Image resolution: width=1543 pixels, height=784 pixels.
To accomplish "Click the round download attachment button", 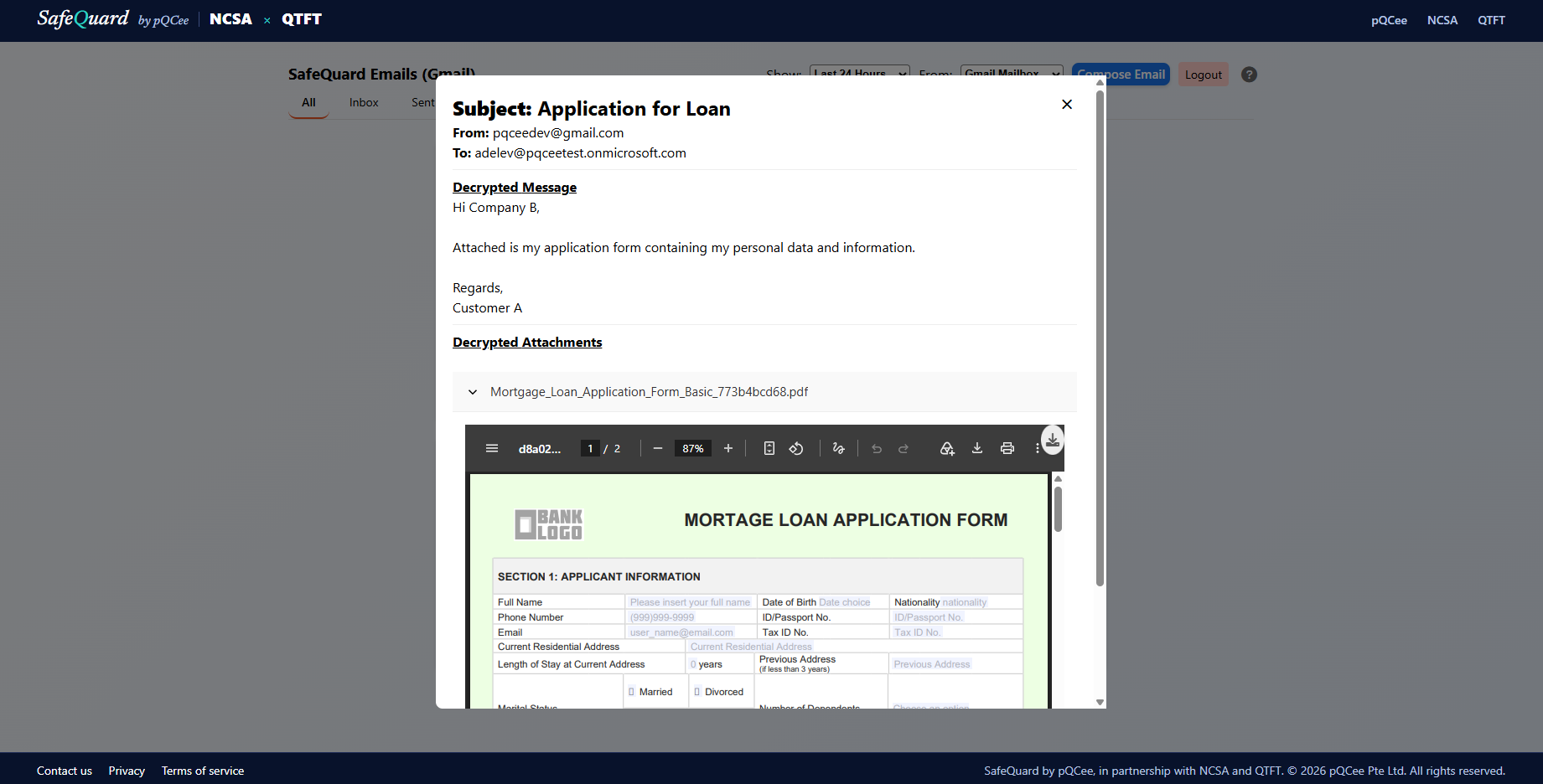I will [1053, 440].
